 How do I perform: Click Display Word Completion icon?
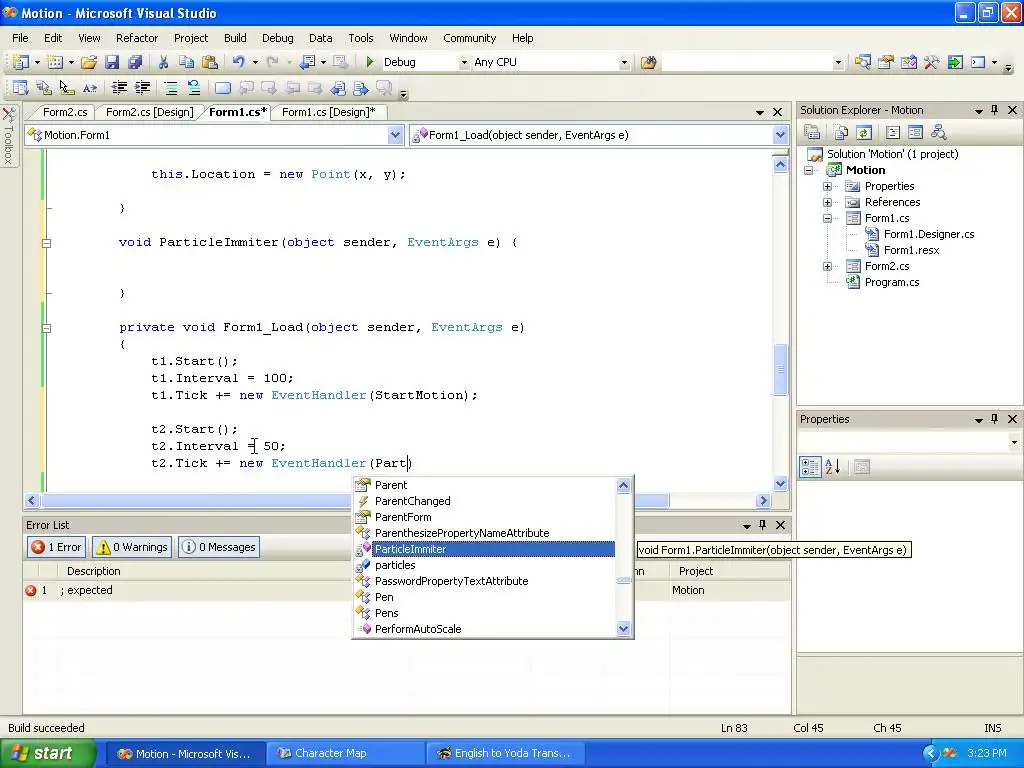coord(89,88)
